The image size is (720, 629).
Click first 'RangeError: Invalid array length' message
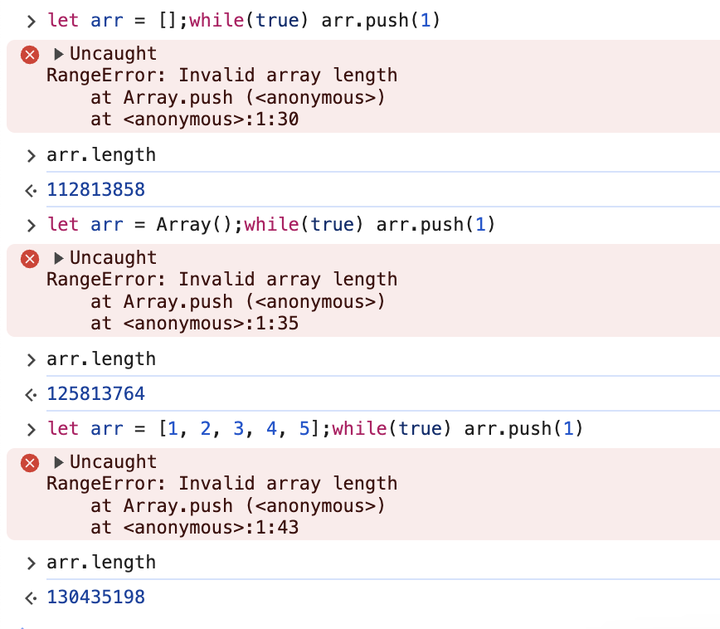222,75
